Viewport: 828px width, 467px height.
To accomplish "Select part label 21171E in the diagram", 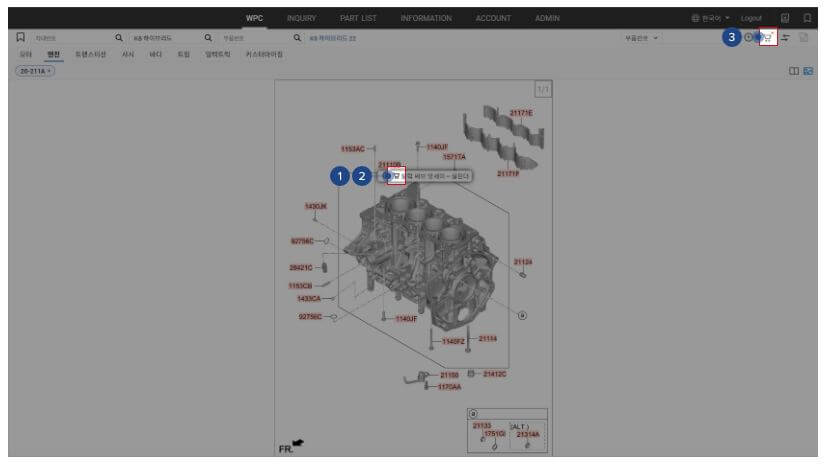I will point(521,113).
